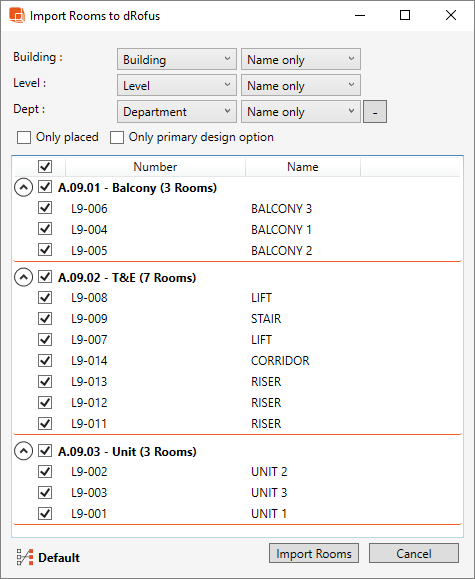This screenshot has height=579, width=475.
Task: Click the Import Rooms button
Action: pos(314,553)
